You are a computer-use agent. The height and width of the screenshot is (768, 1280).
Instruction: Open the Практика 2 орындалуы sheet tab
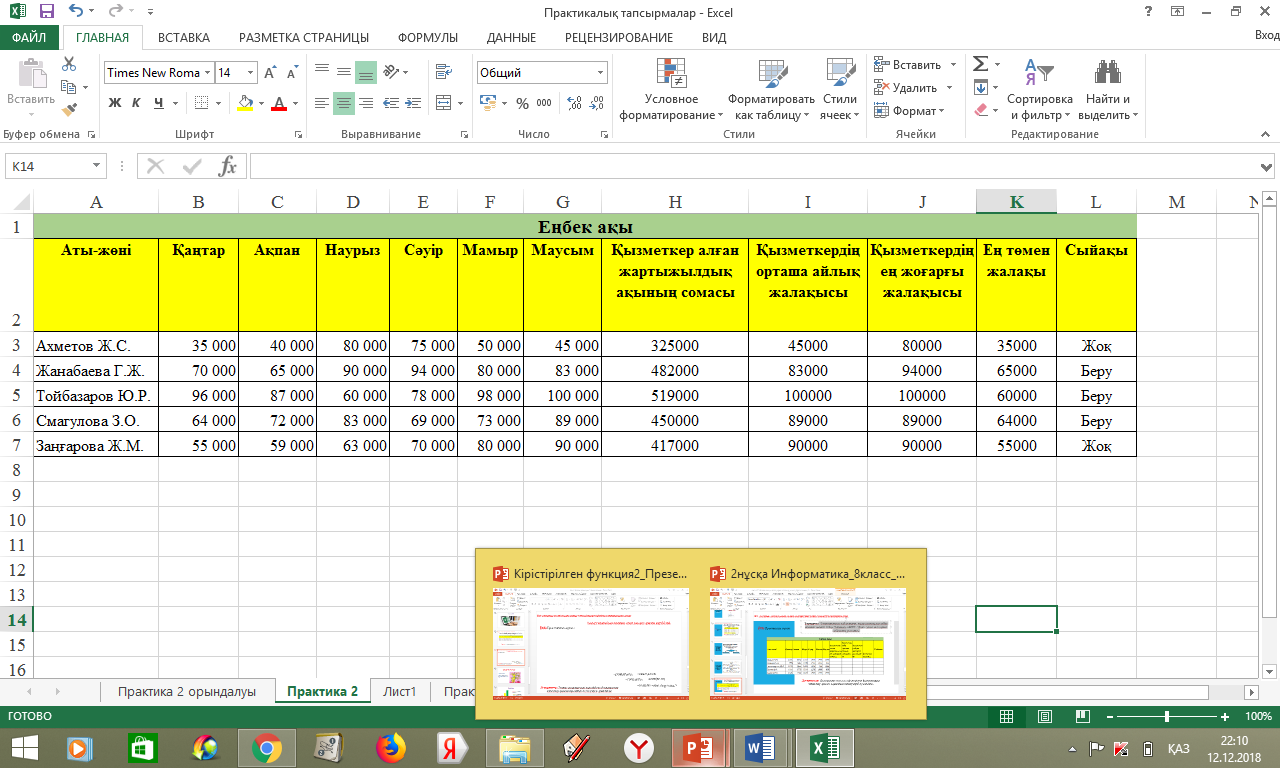click(187, 691)
